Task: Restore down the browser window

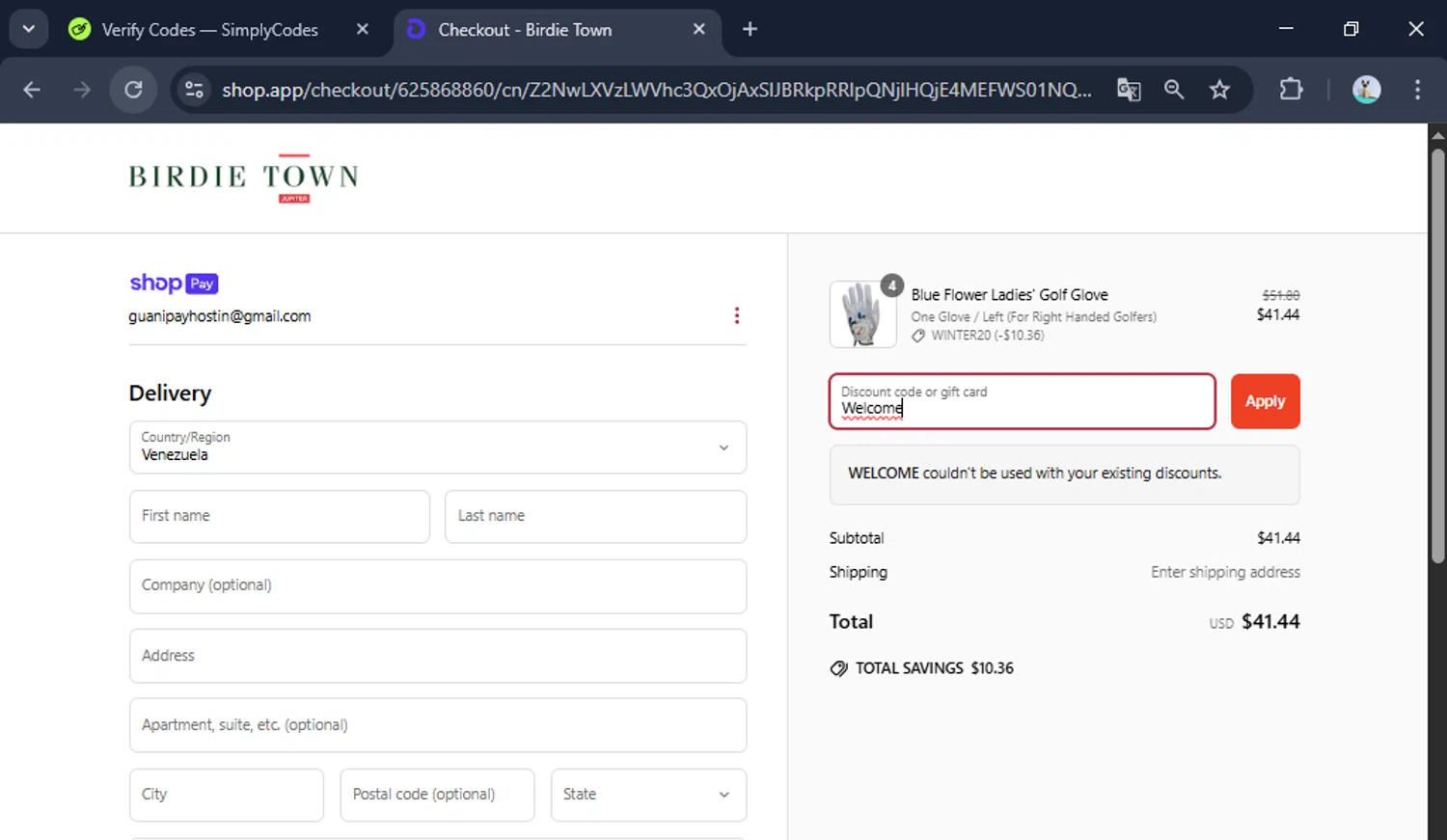Action: click(x=1351, y=29)
